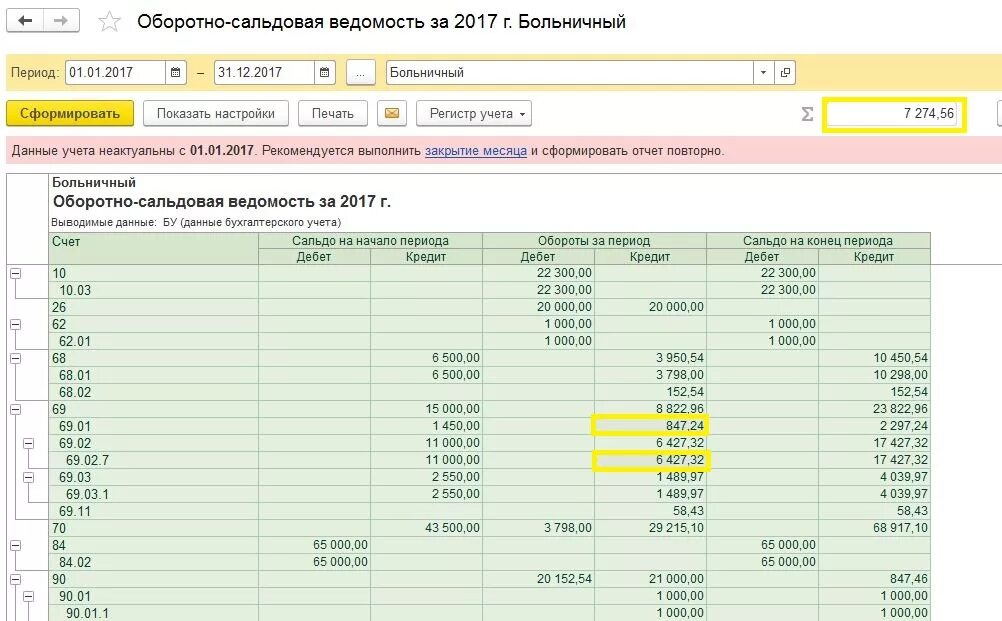Image resolution: width=1002 pixels, height=621 pixels.
Task: Collapse account 90 group
Action: 15,579
